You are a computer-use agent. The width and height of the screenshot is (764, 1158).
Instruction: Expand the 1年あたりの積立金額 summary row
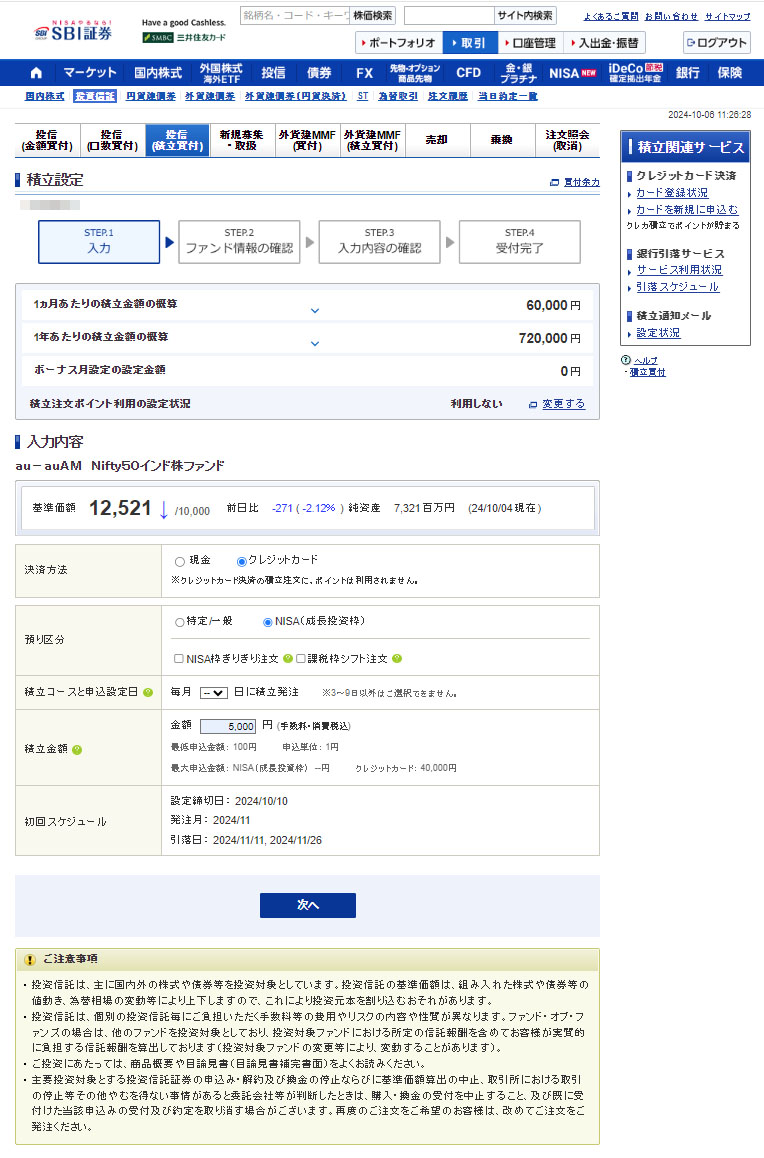click(x=315, y=343)
